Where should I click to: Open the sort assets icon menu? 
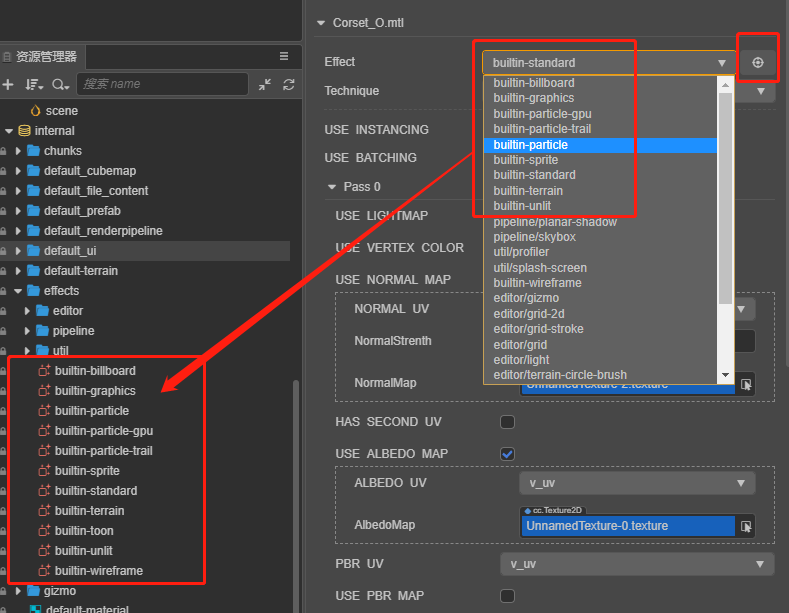[x=34, y=85]
